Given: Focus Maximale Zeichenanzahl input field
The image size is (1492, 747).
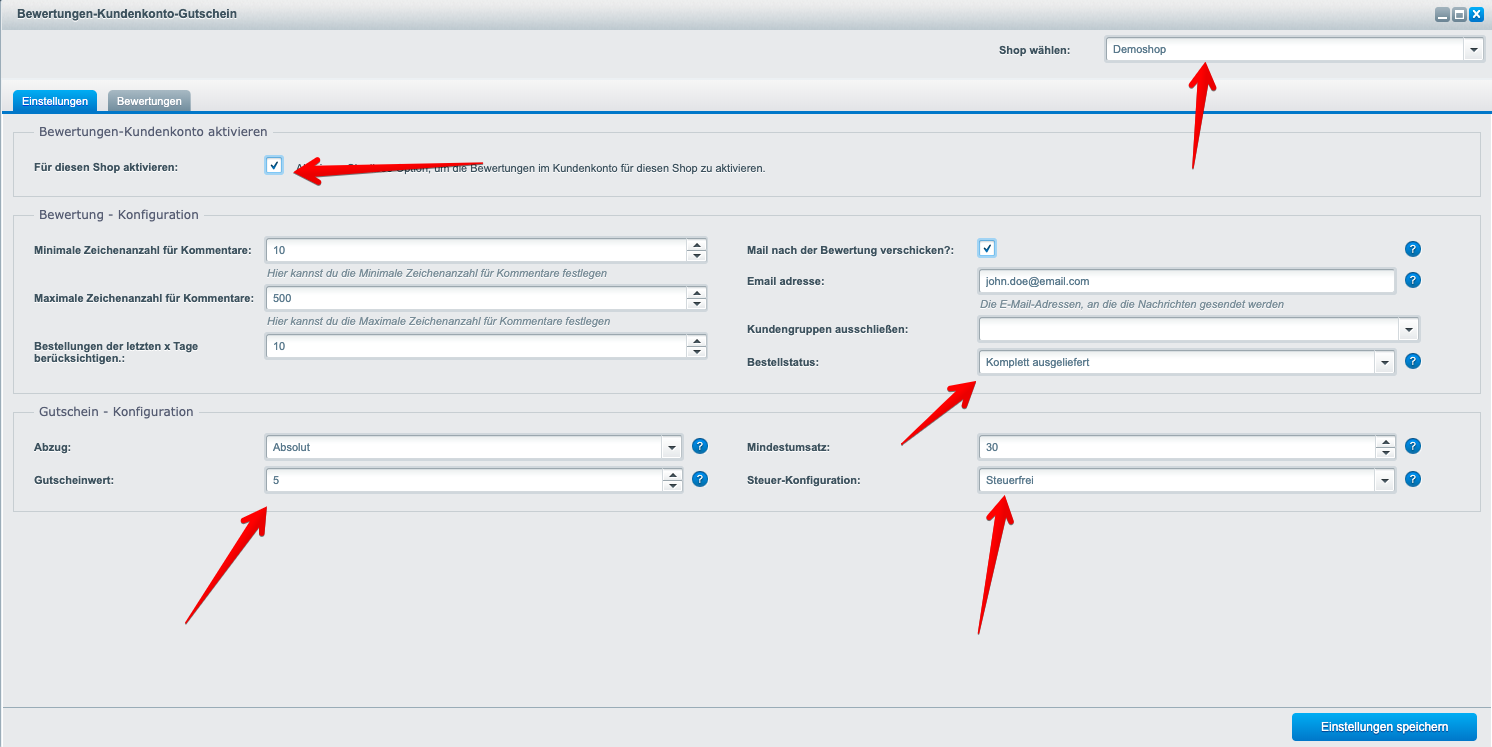Looking at the screenshot, I should coord(477,298).
